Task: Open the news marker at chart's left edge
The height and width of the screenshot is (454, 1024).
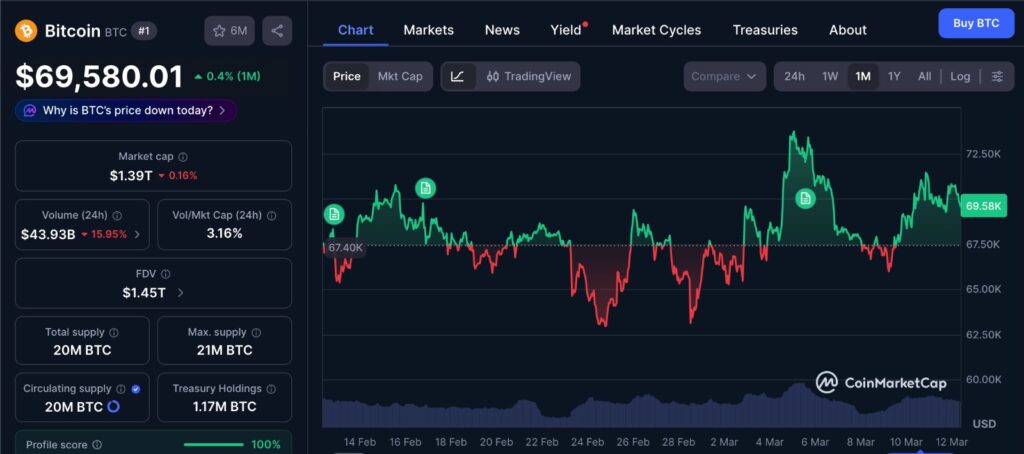Action: point(334,214)
